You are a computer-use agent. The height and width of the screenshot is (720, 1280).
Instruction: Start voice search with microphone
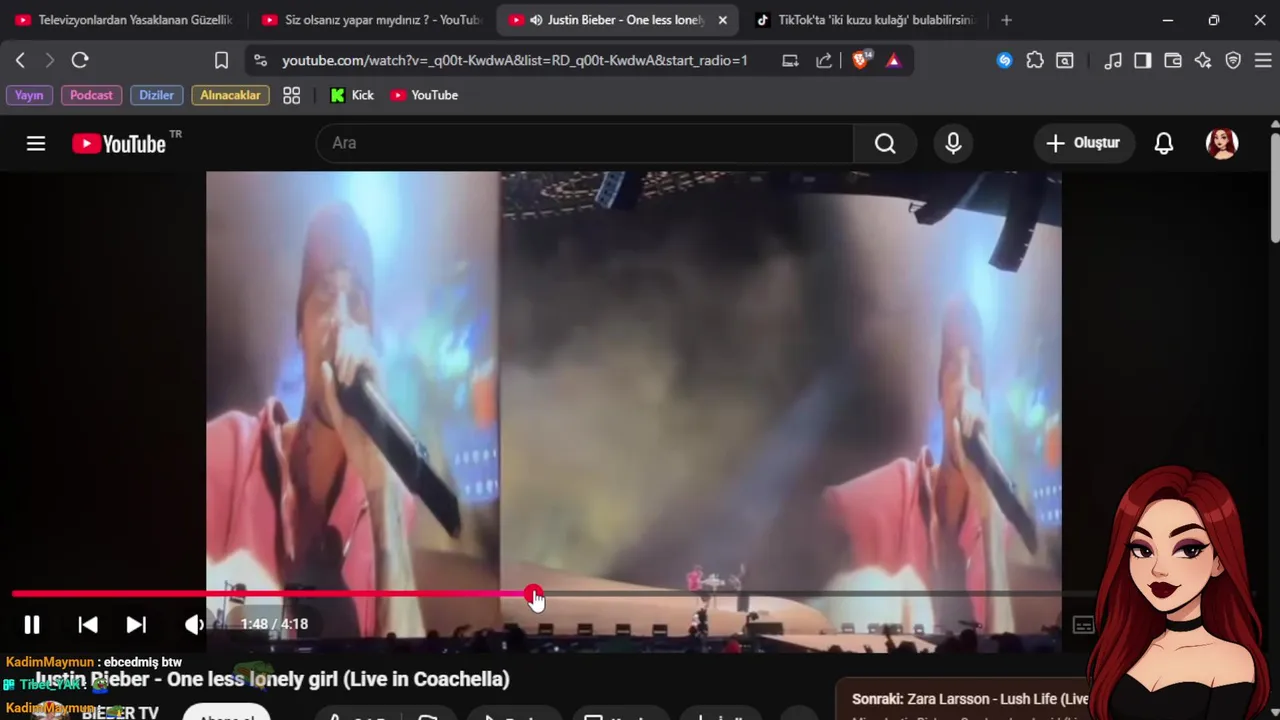[953, 143]
